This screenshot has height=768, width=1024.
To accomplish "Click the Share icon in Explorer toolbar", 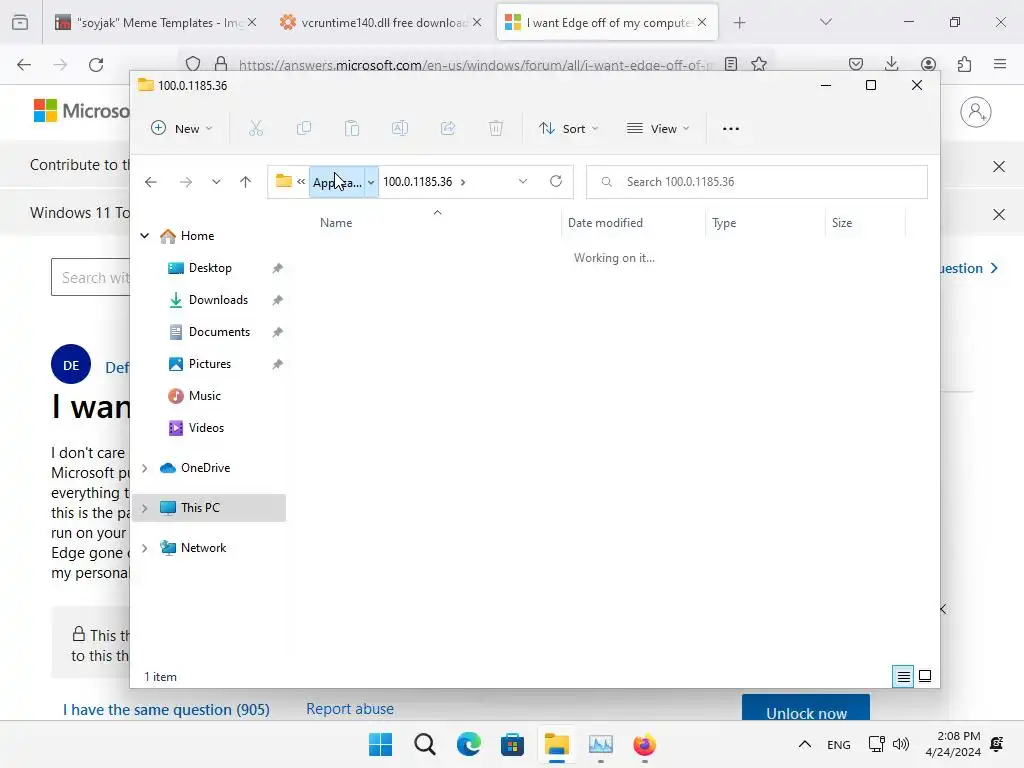I will (x=448, y=129).
